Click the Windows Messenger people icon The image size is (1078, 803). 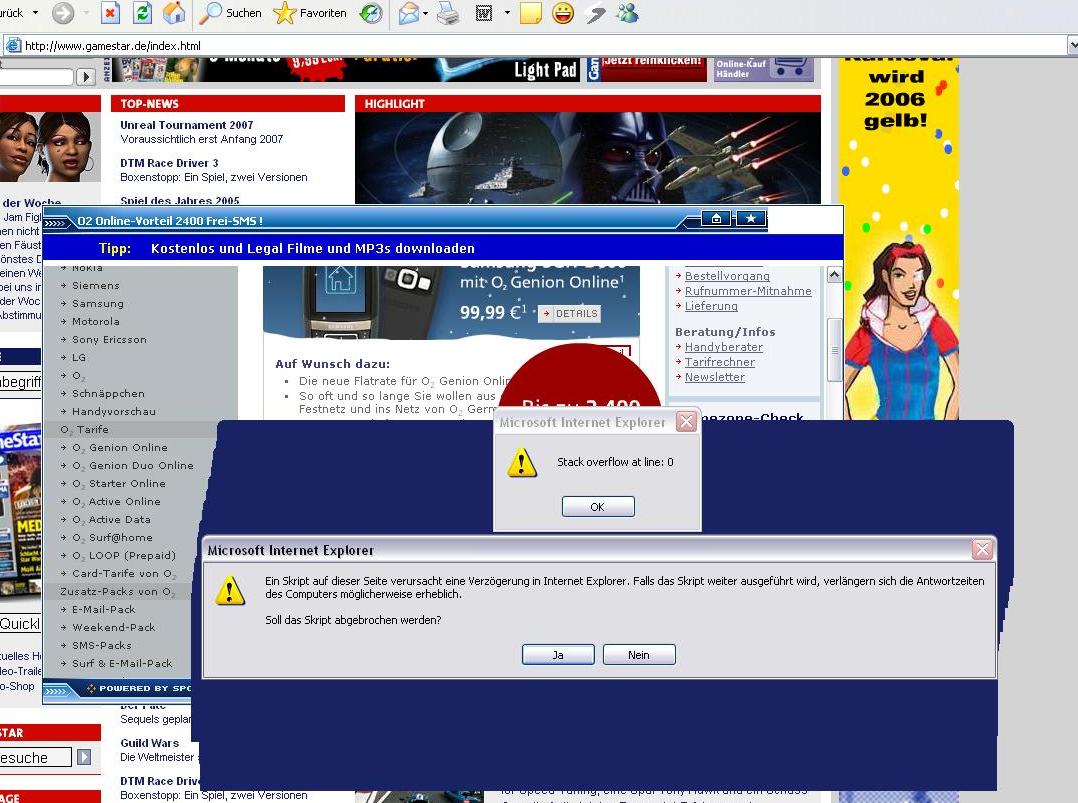[627, 13]
